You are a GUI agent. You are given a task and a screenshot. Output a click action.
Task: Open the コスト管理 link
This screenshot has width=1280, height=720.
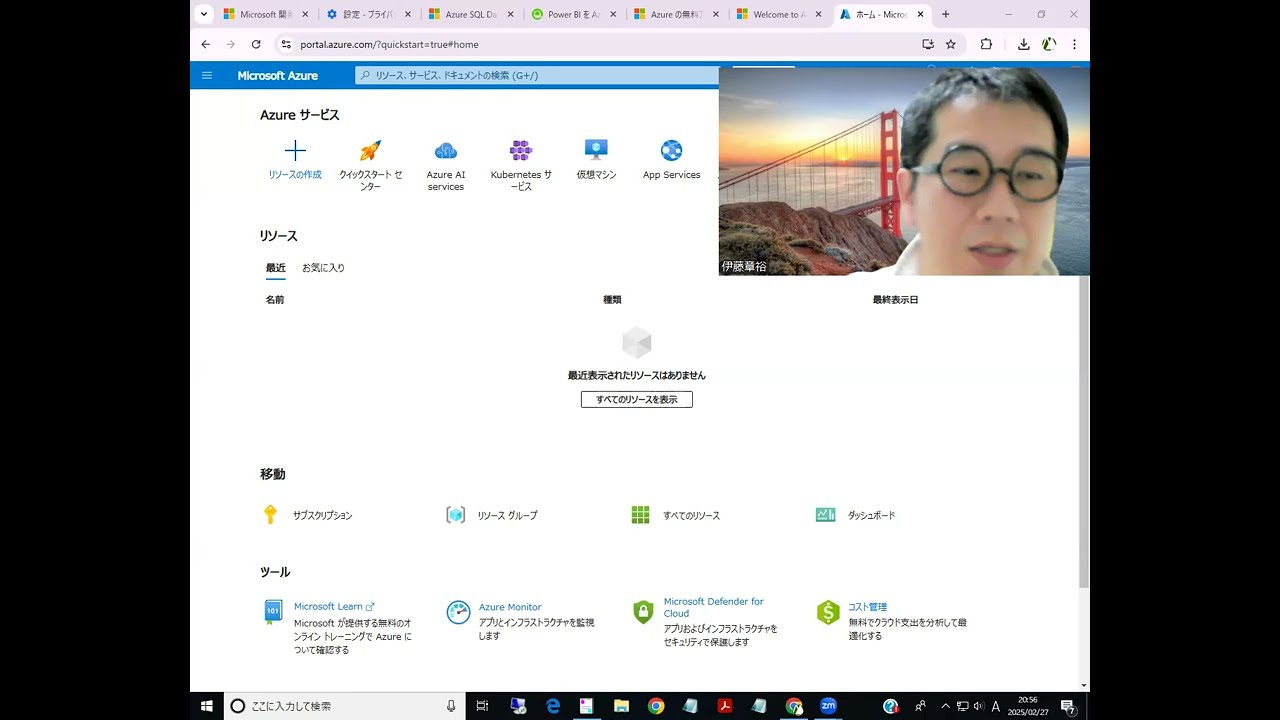pos(868,607)
